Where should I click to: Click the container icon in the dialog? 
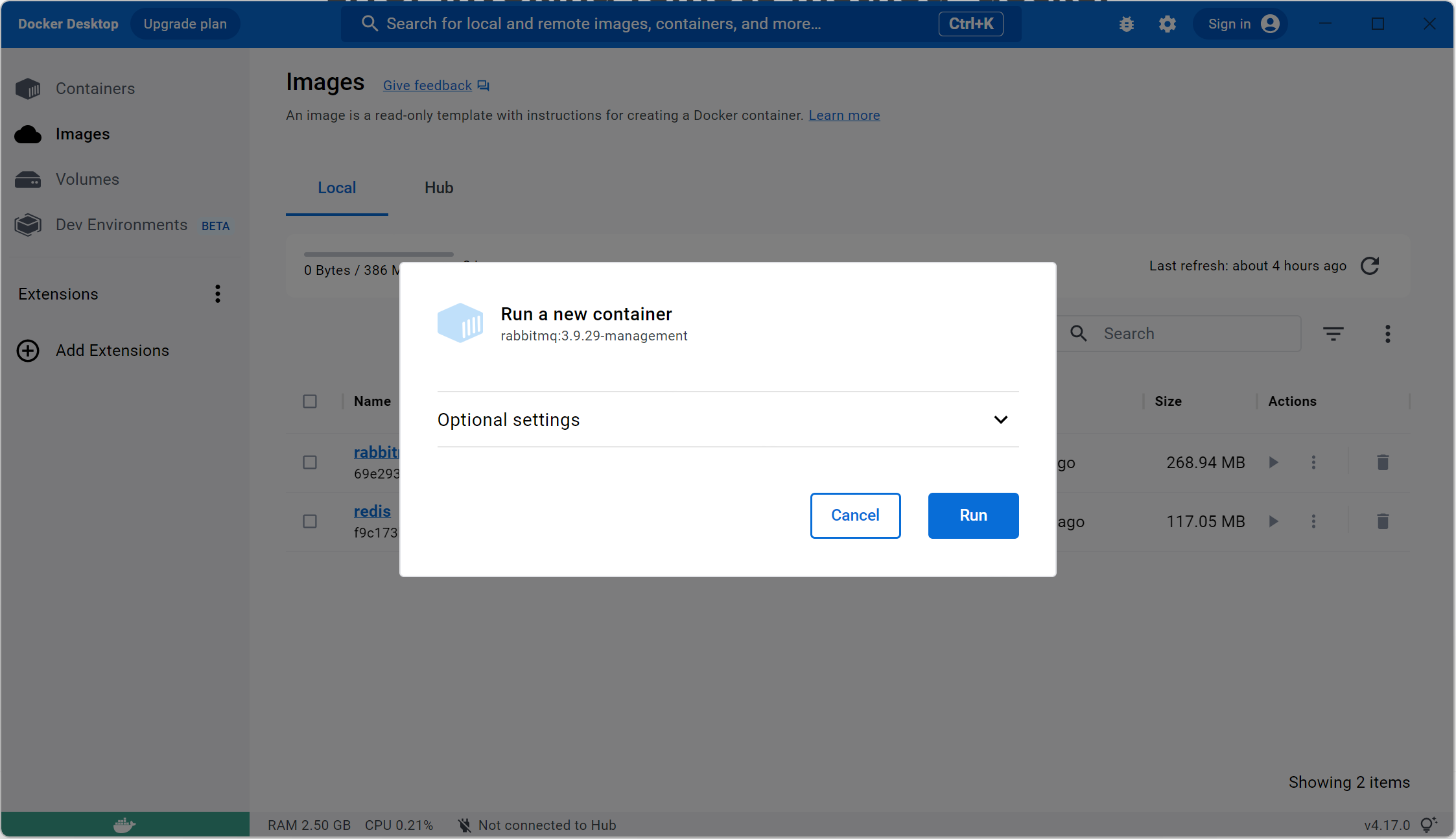pyautogui.click(x=460, y=323)
